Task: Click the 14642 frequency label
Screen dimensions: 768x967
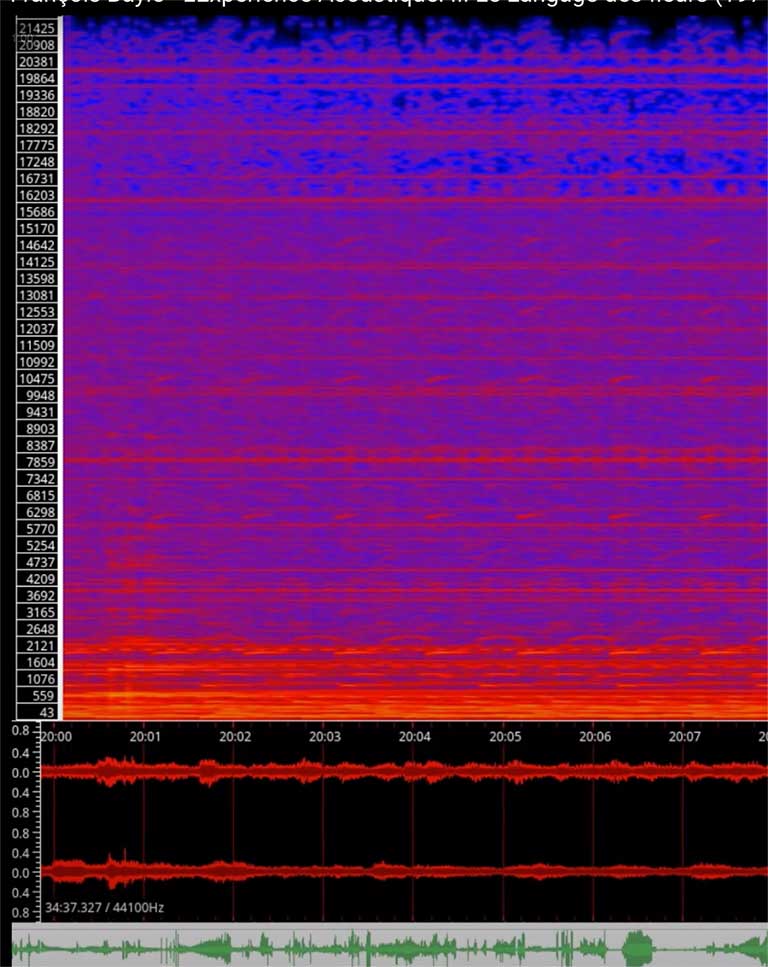Action: [37, 245]
